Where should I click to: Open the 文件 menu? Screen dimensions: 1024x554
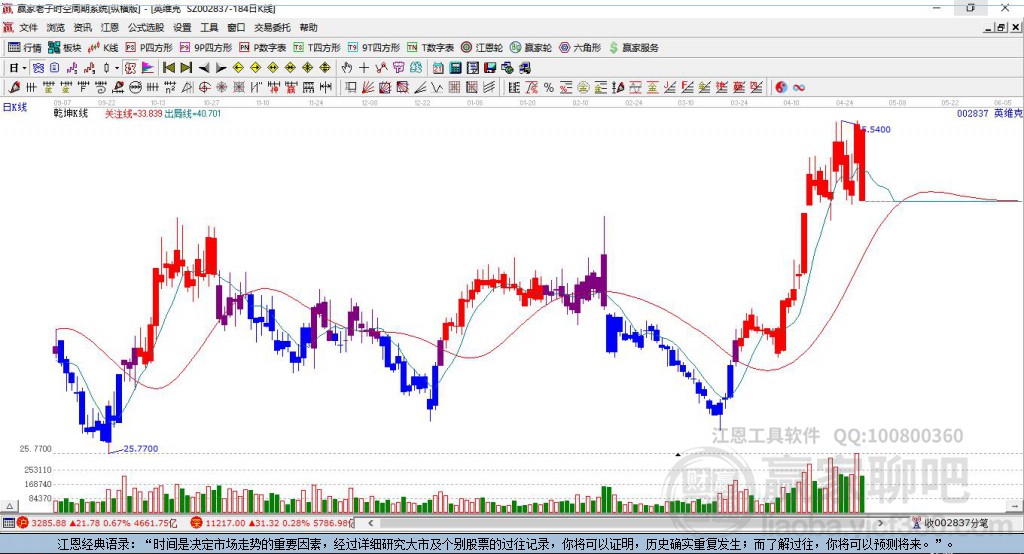pyautogui.click(x=29, y=27)
